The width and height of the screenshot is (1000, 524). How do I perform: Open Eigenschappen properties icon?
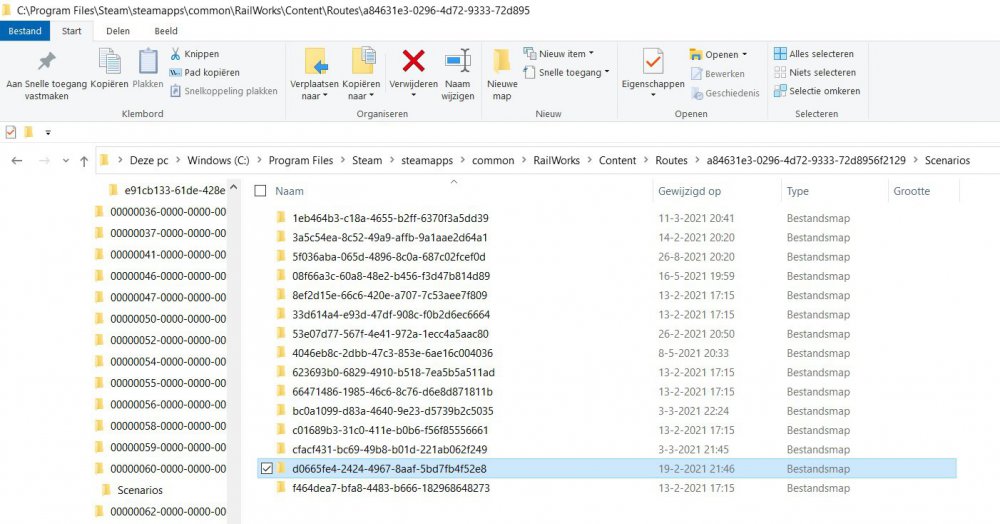pos(653,62)
